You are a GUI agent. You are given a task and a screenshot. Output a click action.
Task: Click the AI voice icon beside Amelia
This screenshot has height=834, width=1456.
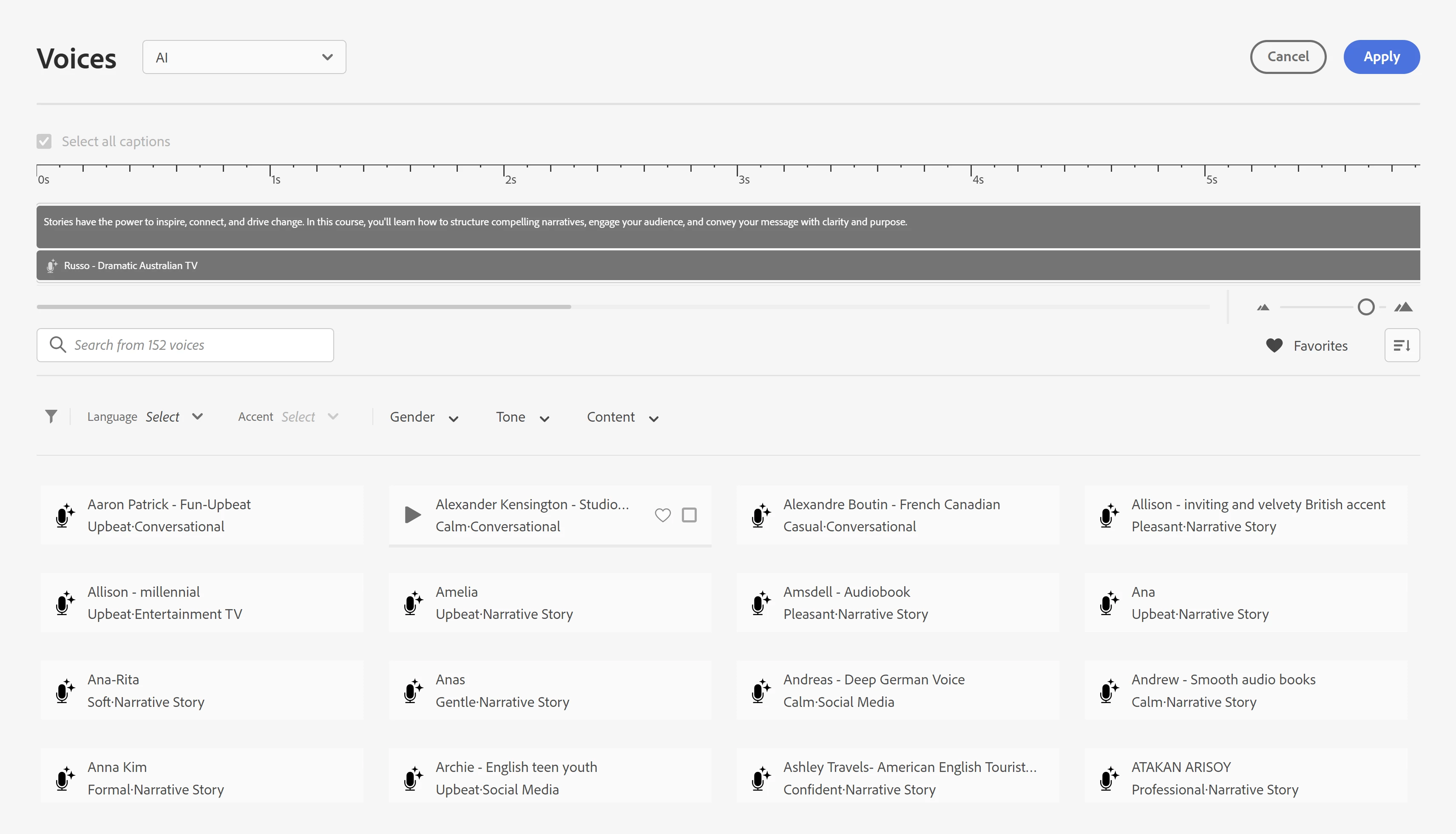413,603
